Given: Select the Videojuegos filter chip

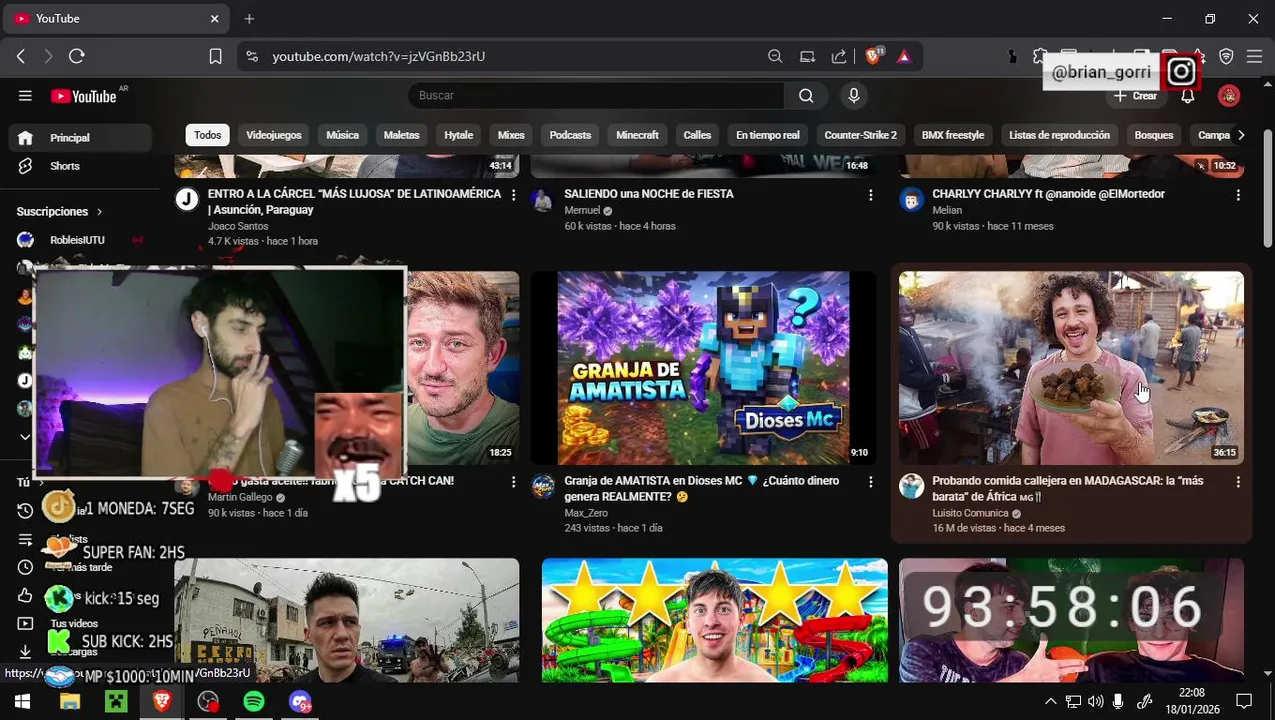Looking at the screenshot, I should [274, 135].
